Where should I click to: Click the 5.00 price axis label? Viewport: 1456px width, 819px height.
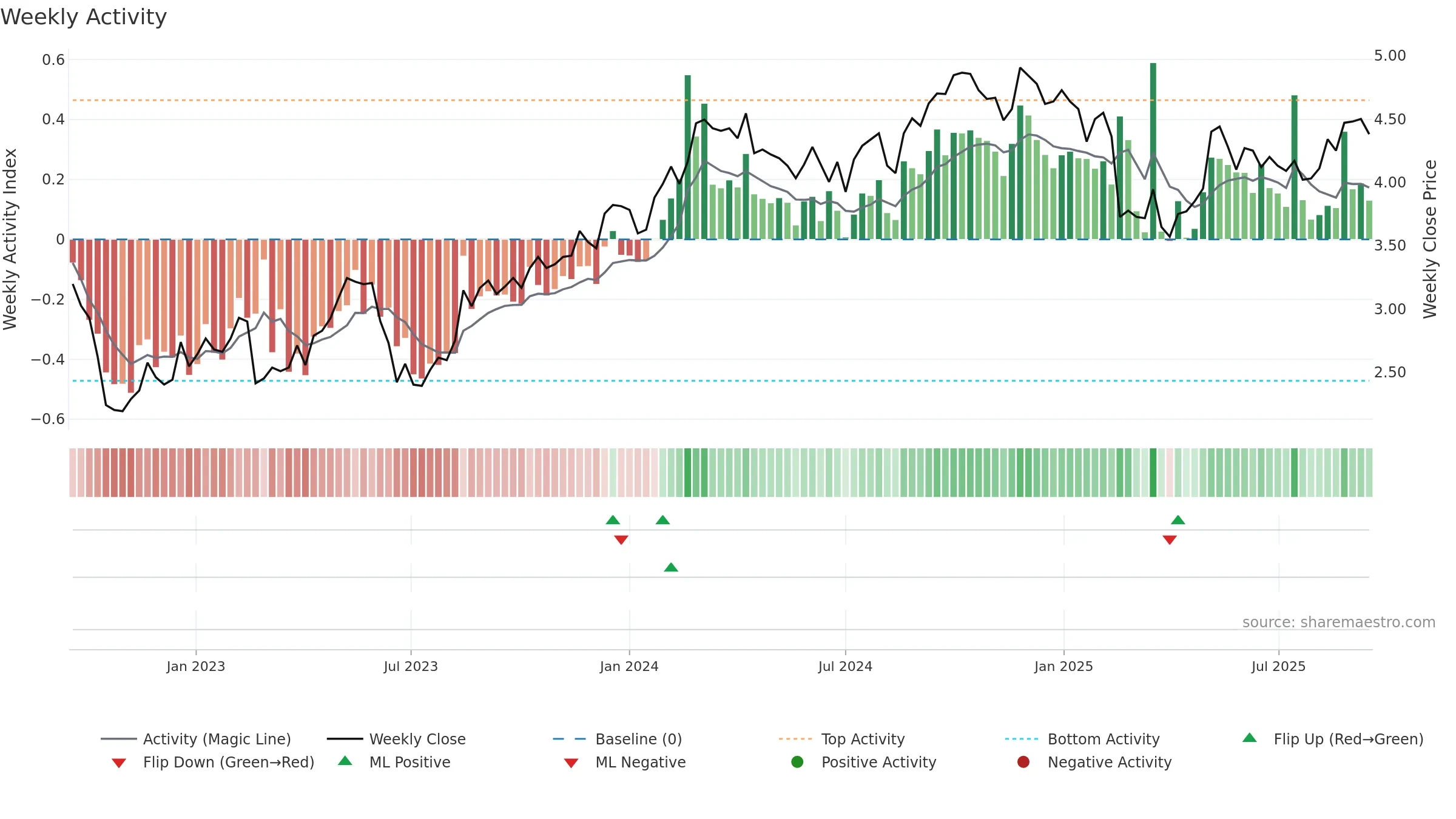[x=1390, y=56]
